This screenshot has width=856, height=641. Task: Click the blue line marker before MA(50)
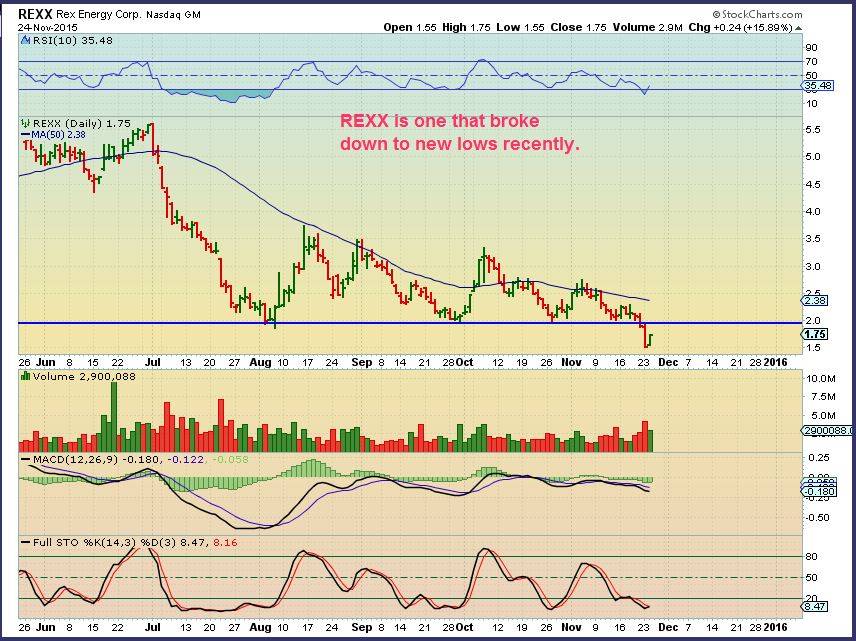click(x=25, y=134)
